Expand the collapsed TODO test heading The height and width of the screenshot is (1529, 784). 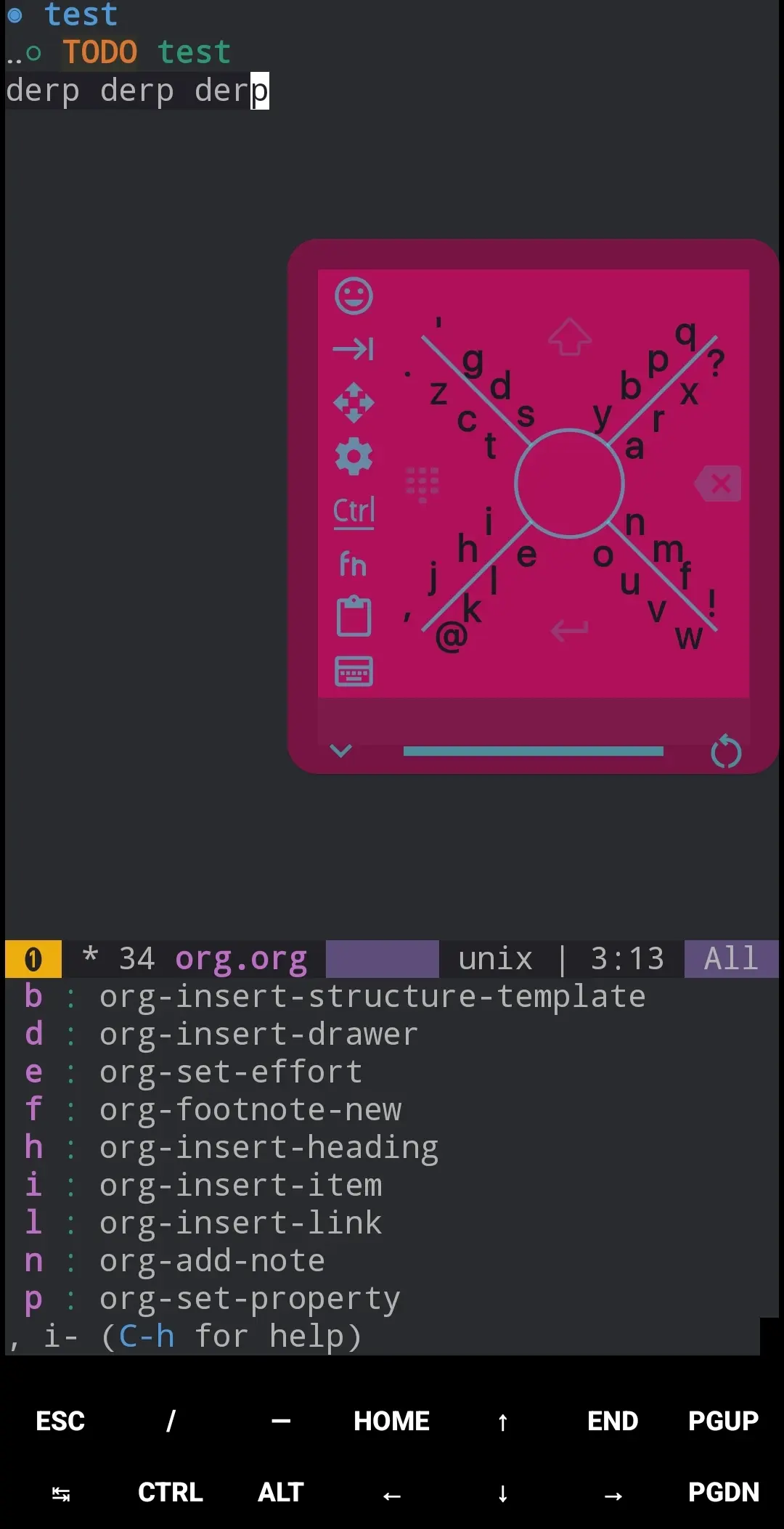(x=33, y=53)
